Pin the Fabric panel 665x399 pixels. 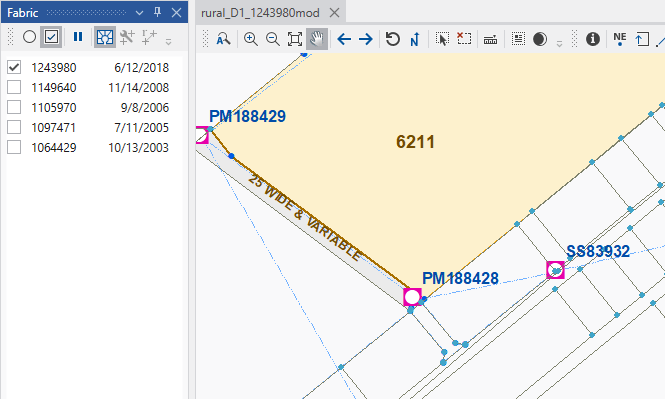pyautogui.click(x=157, y=12)
